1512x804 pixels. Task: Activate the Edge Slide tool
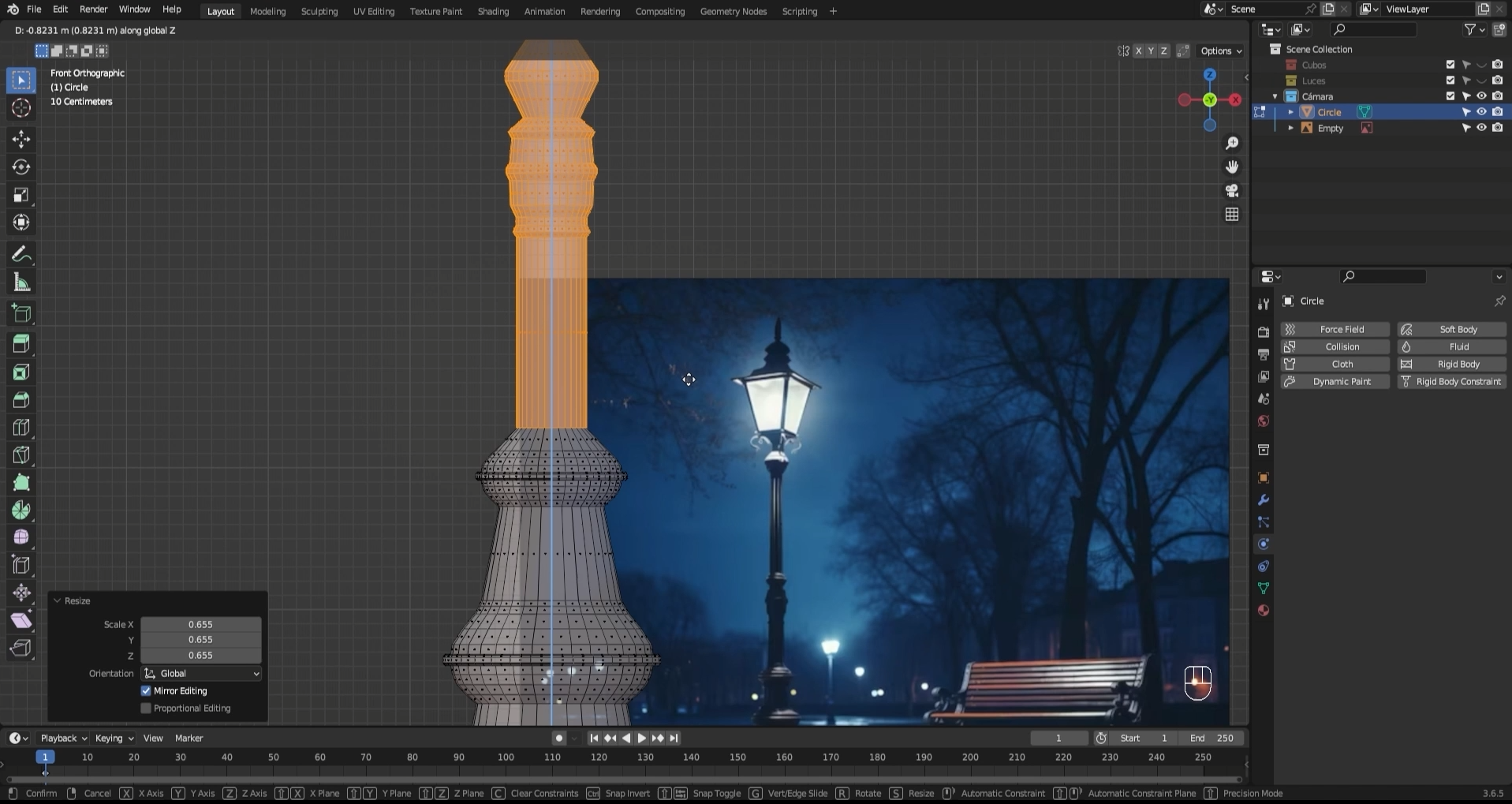[x=21, y=565]
